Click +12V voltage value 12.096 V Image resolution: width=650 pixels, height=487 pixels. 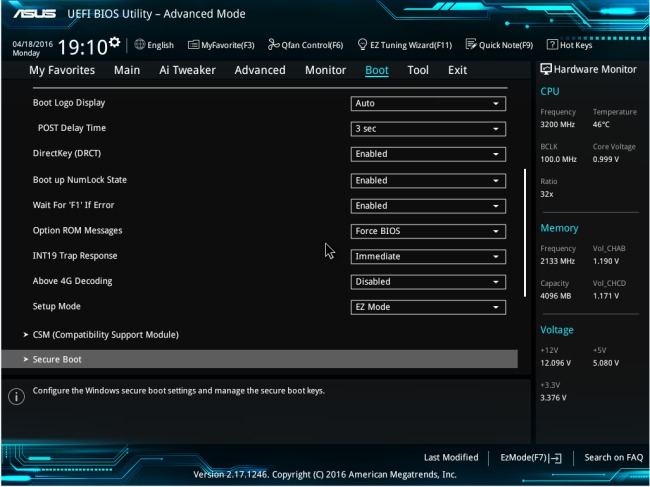[555, 363]
